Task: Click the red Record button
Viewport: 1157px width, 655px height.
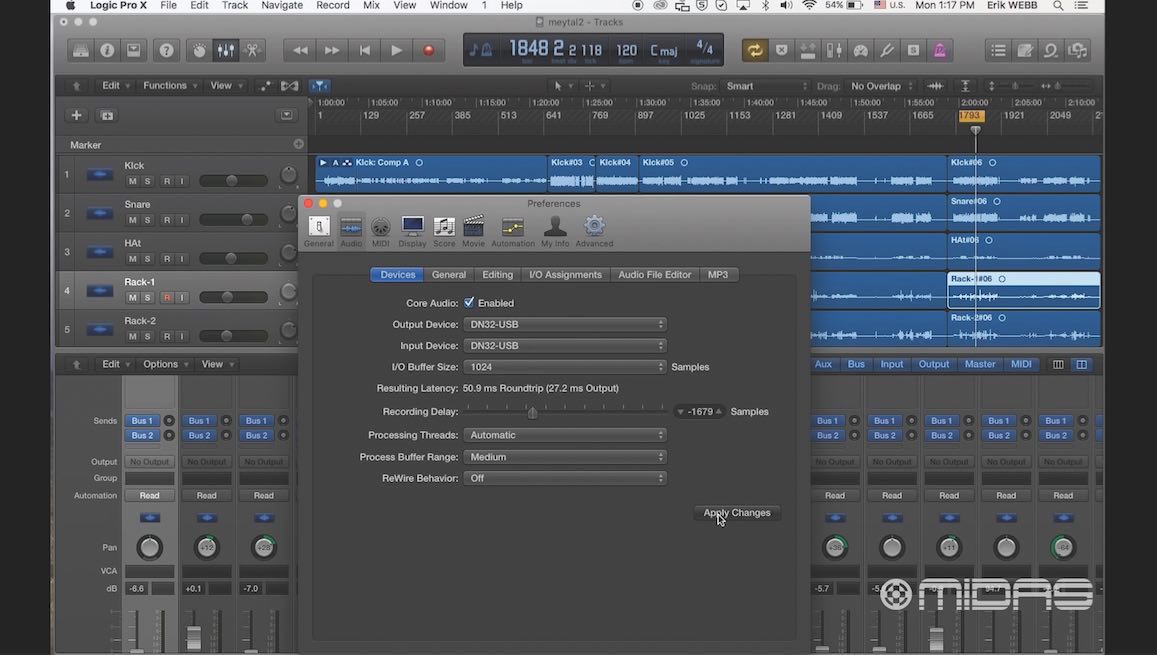Action: 428,50
